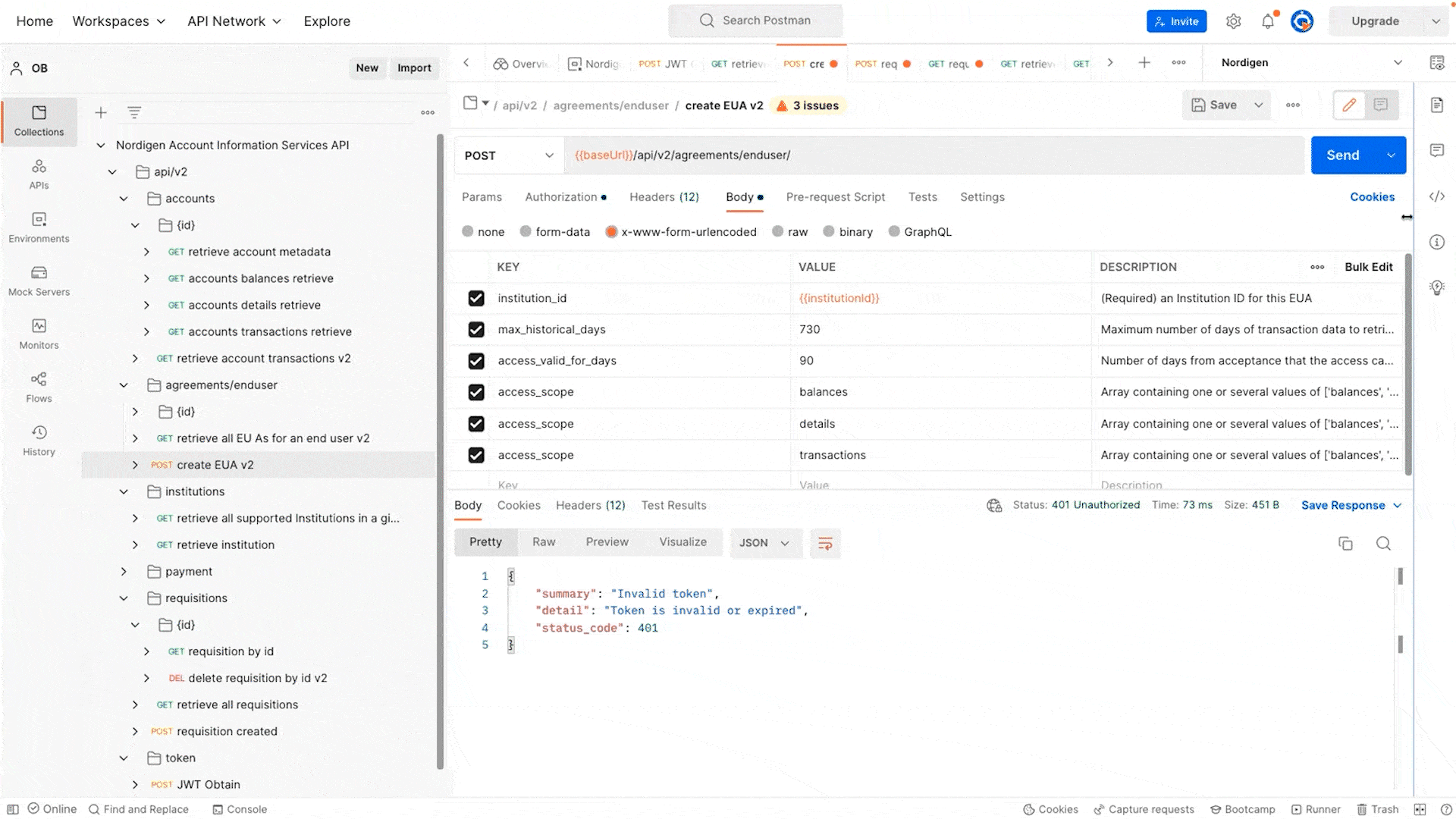Open the Monitors sidebar section
The width and height of the screenshot is (1456, 819).
point(39,334)
